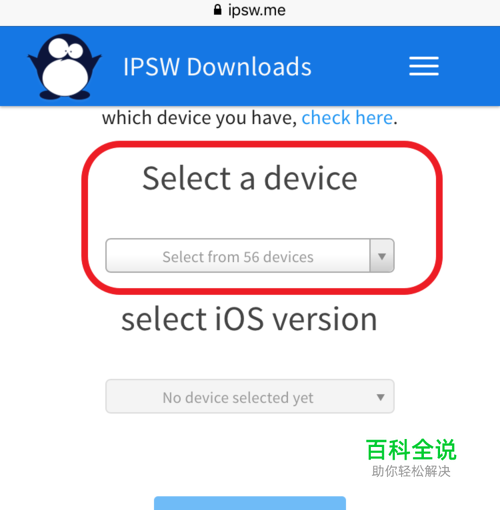Open 'No device selected yet' dropdown
The height and width of the screenshot is (510, 500).
[250, 396]
